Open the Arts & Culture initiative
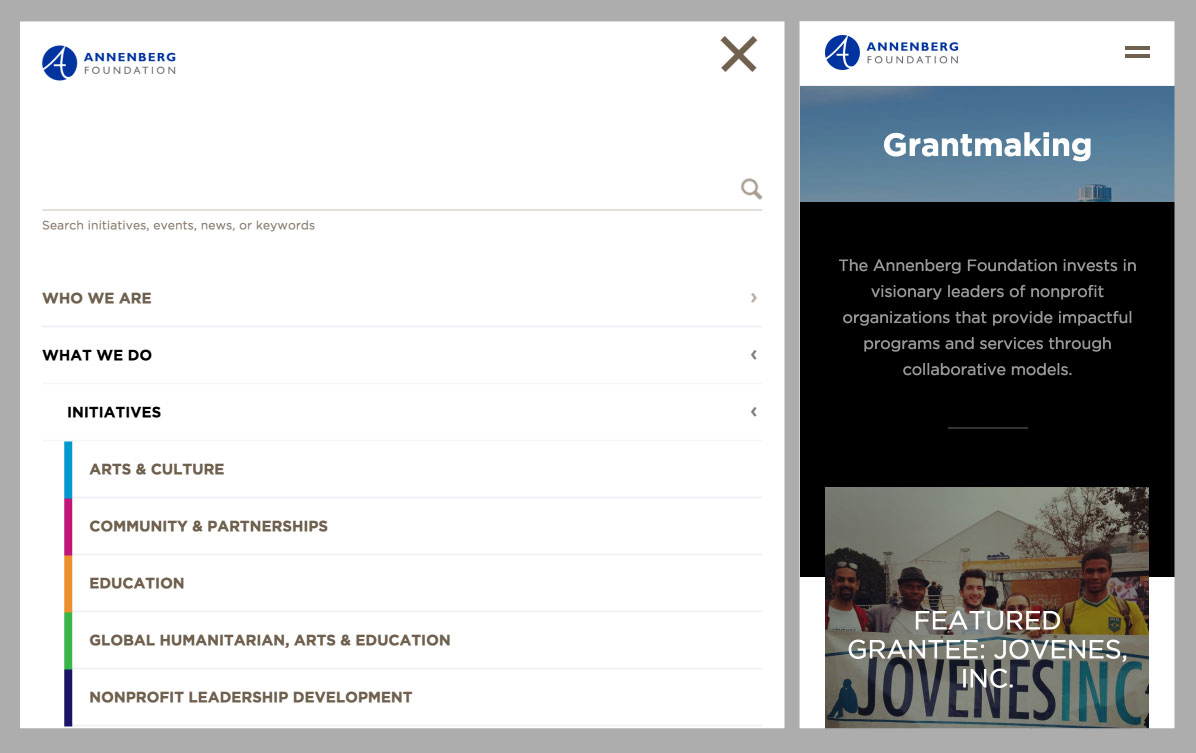 click(x=156, y=469)
